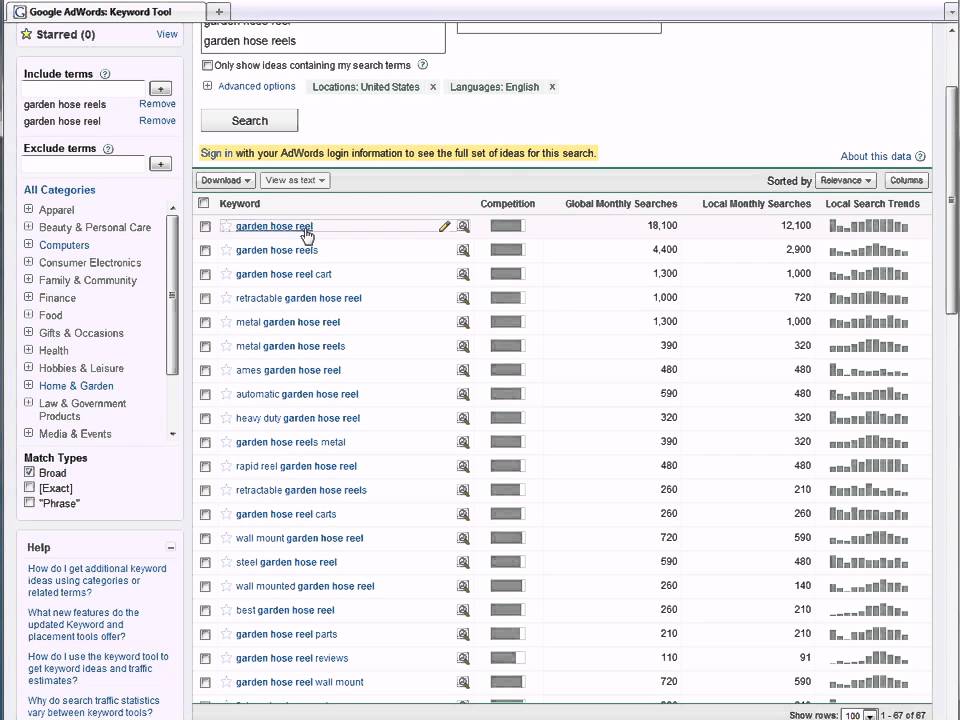Remove the include term garden hose reels
960x720 pixels.
157,104
